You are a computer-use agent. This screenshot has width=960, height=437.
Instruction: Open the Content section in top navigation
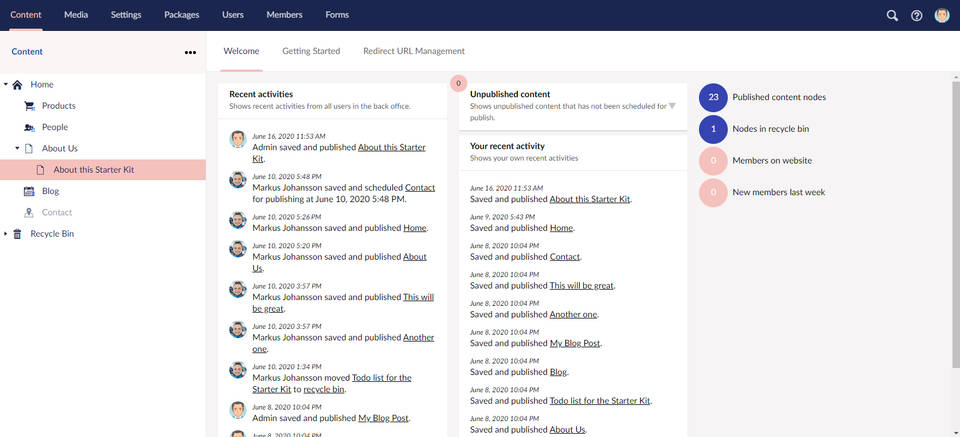click(26, 15)
